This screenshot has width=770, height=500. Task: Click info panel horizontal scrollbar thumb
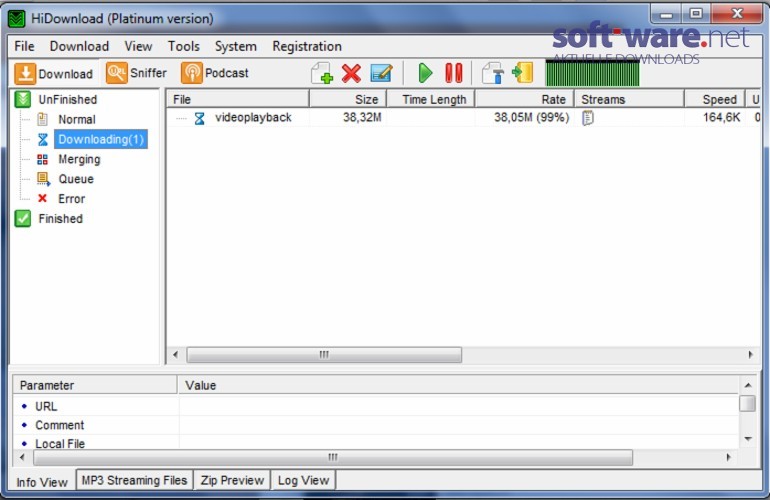(x=333, y=458)
